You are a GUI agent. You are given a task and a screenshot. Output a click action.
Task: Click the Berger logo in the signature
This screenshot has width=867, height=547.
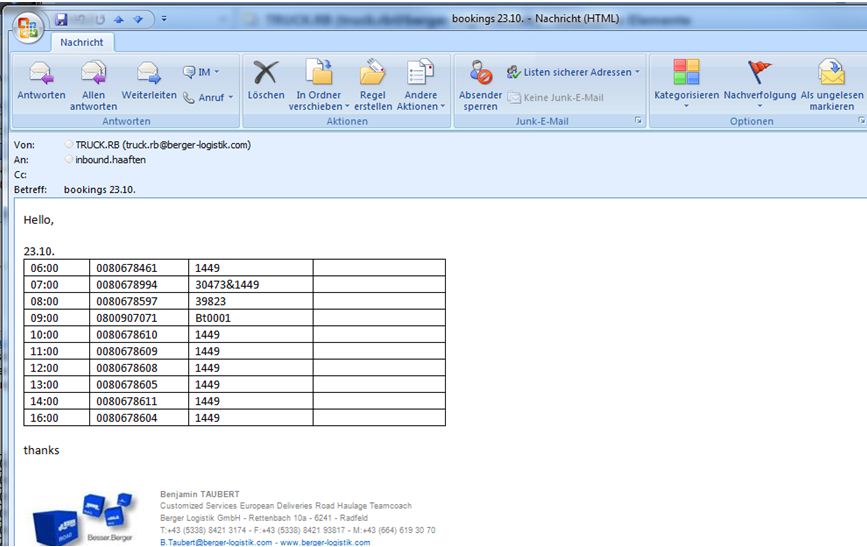83,518
